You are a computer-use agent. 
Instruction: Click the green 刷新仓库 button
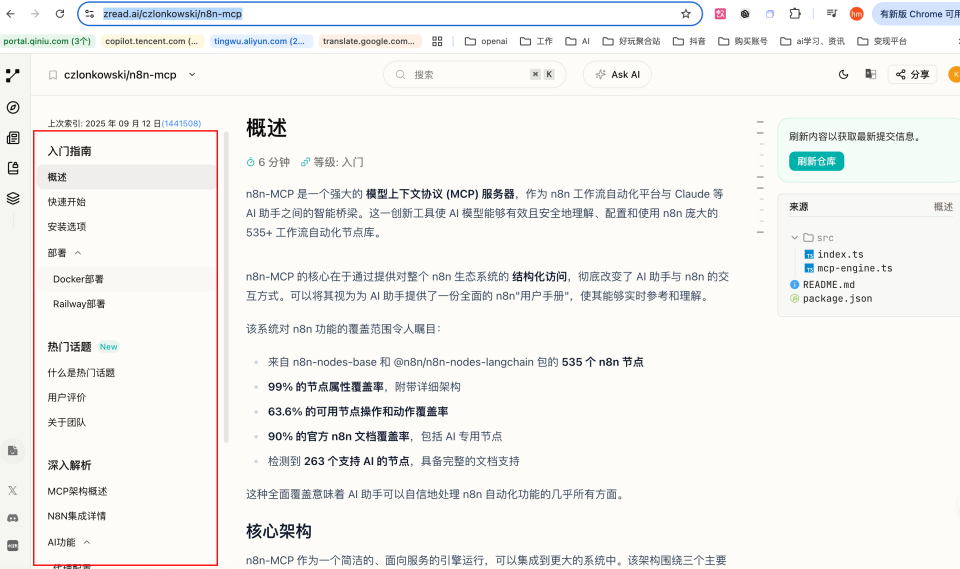(x=816, y=161)
